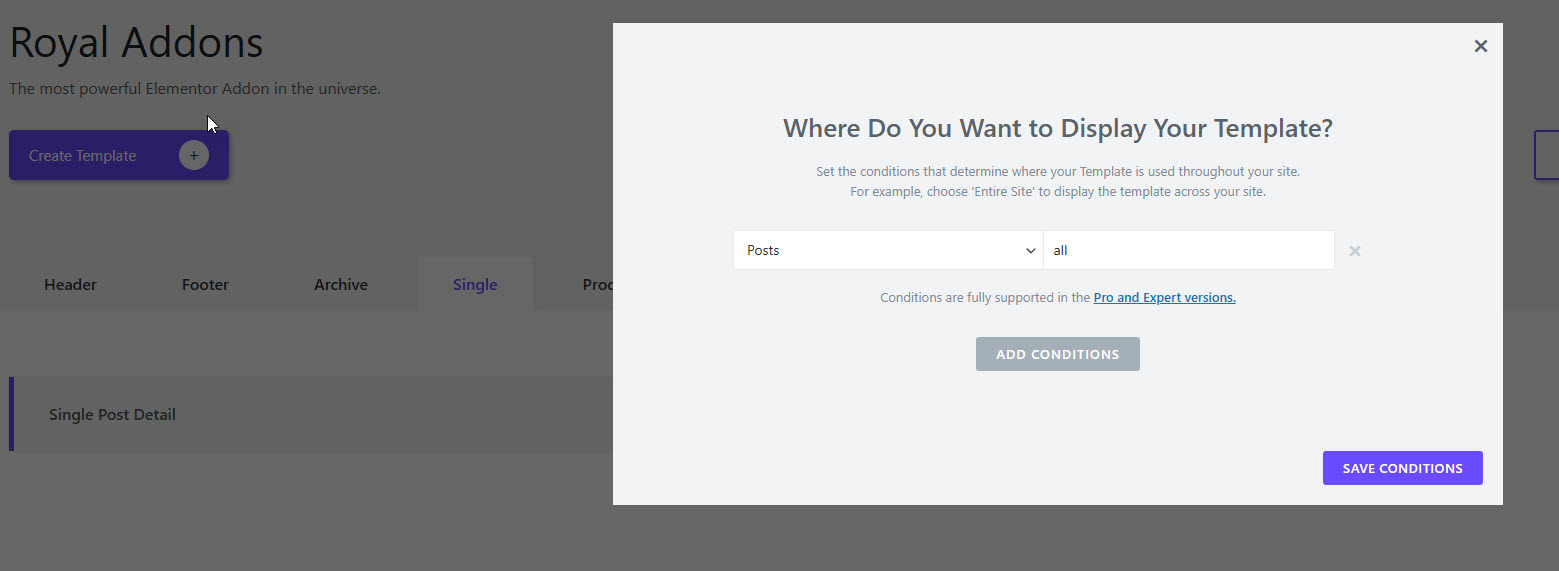
Task: Click the dialog heading about displaying template
Action: [1057, 128]
